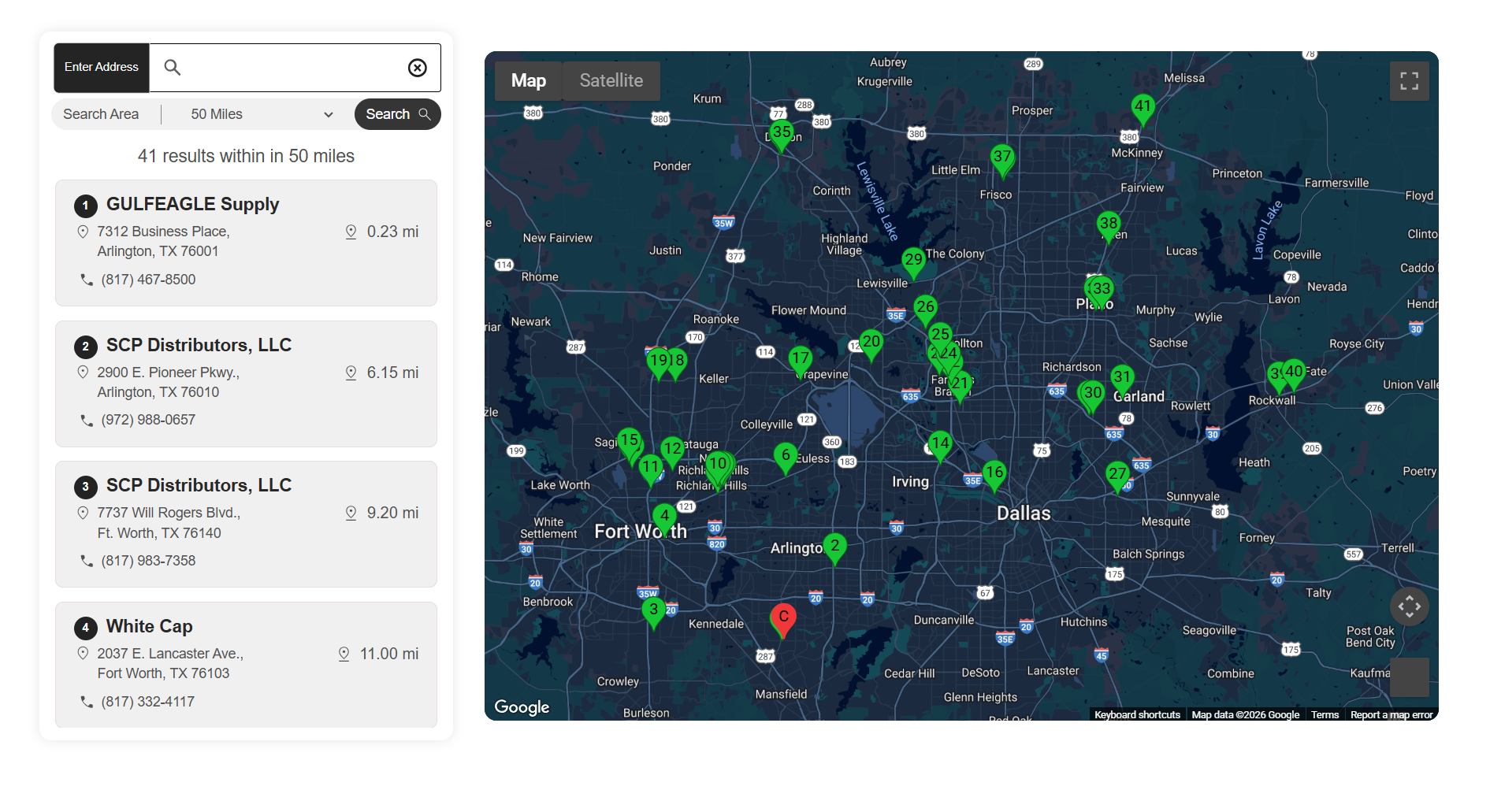Viewport: 1490px width, 812px height.
Task: Select map pin number 41
Action: [1143, 107]
